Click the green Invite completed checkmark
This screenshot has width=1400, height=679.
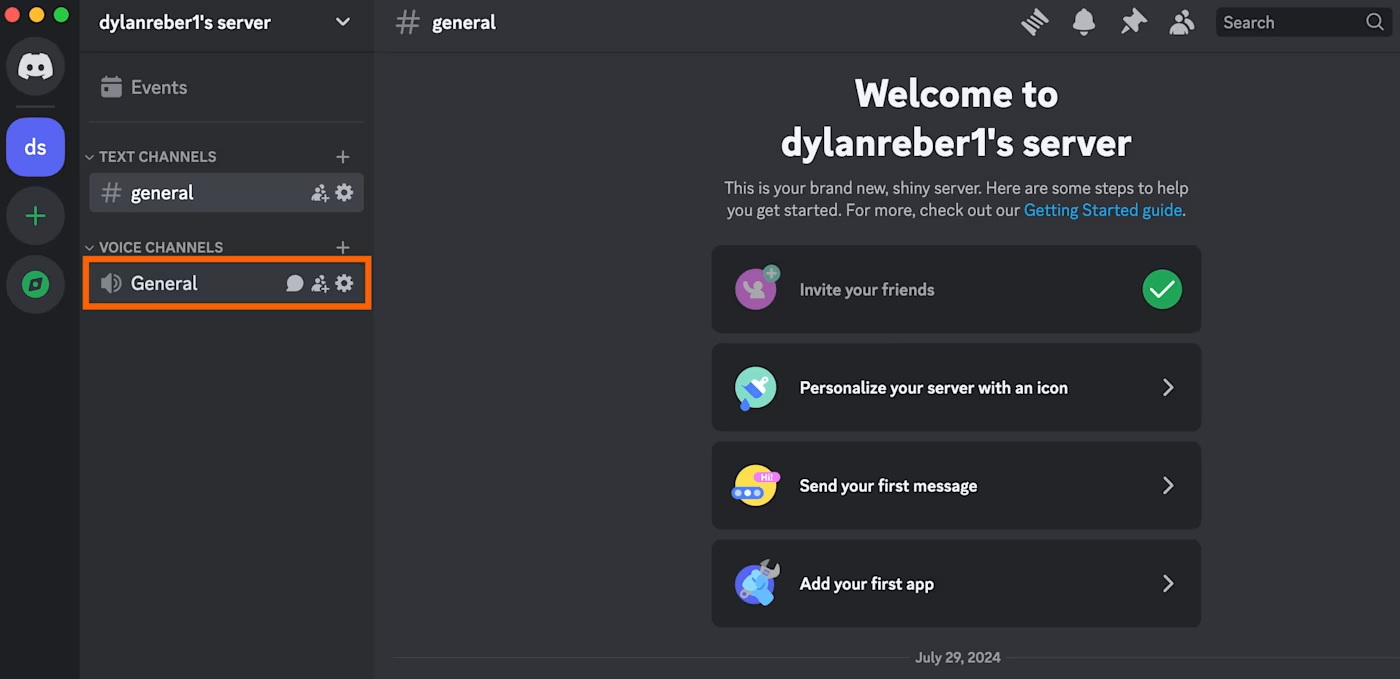[x=1162, y=290]
